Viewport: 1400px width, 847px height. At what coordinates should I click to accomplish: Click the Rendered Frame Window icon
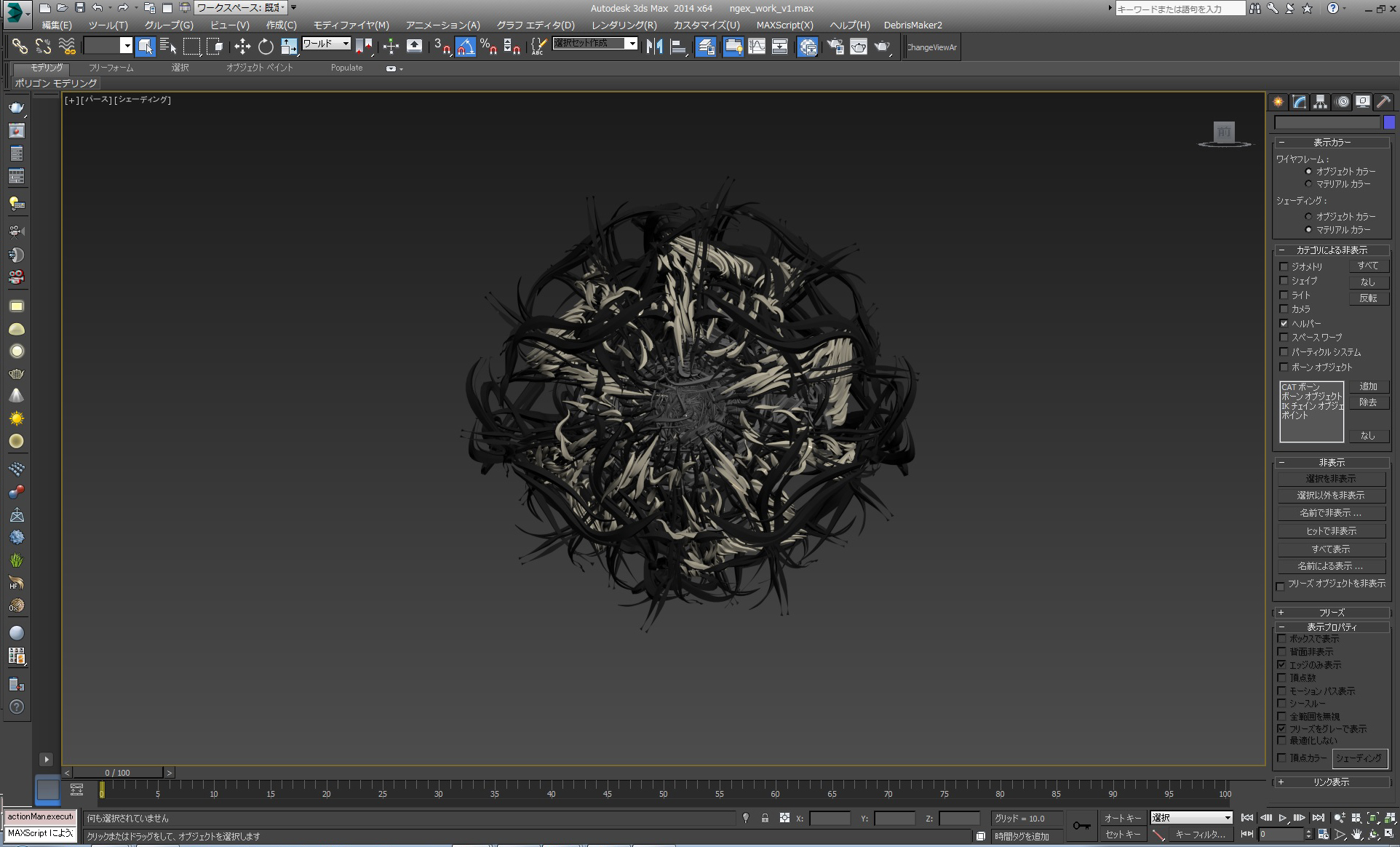859,47
